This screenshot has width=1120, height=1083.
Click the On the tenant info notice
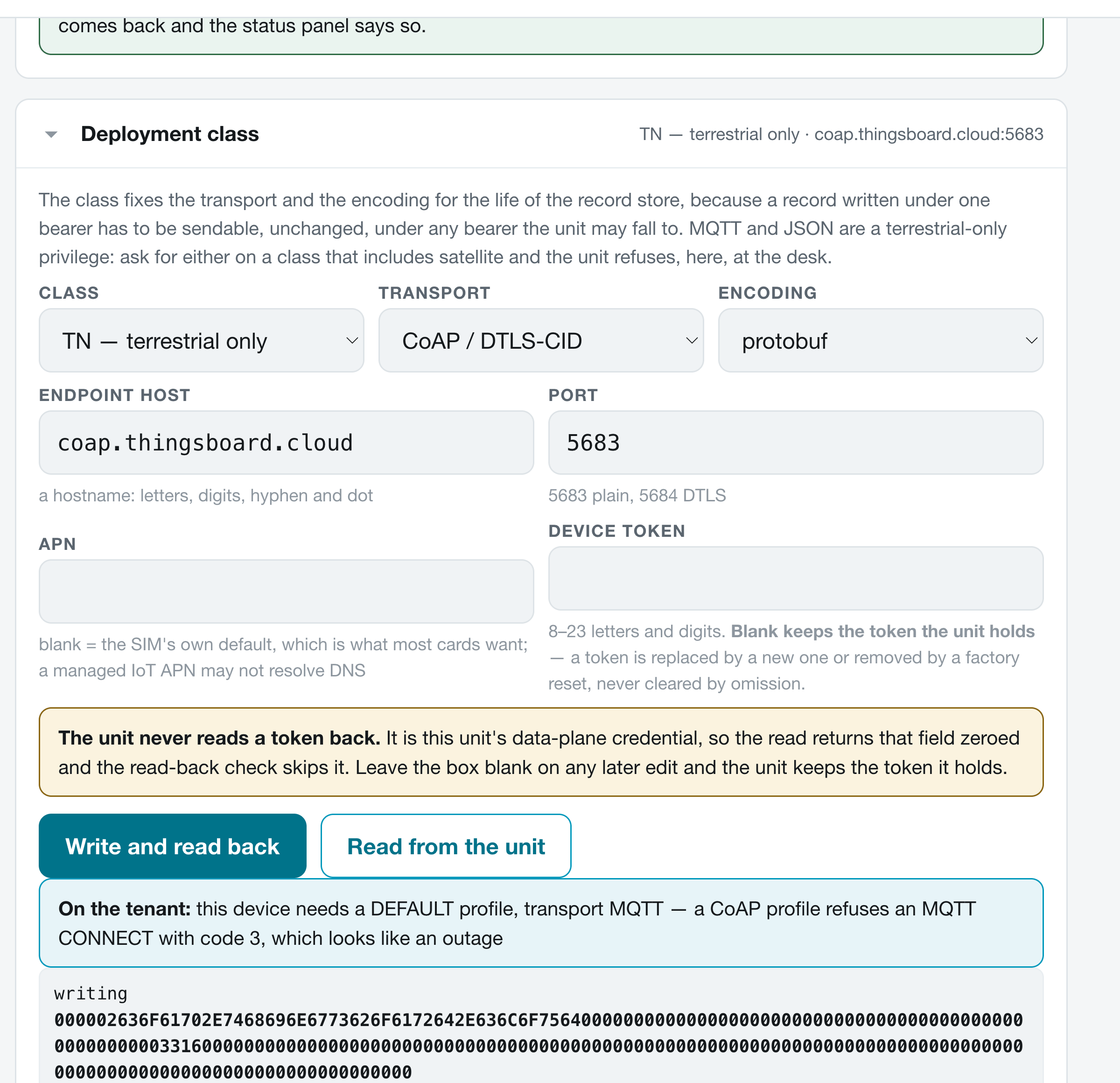pos(540,923)
